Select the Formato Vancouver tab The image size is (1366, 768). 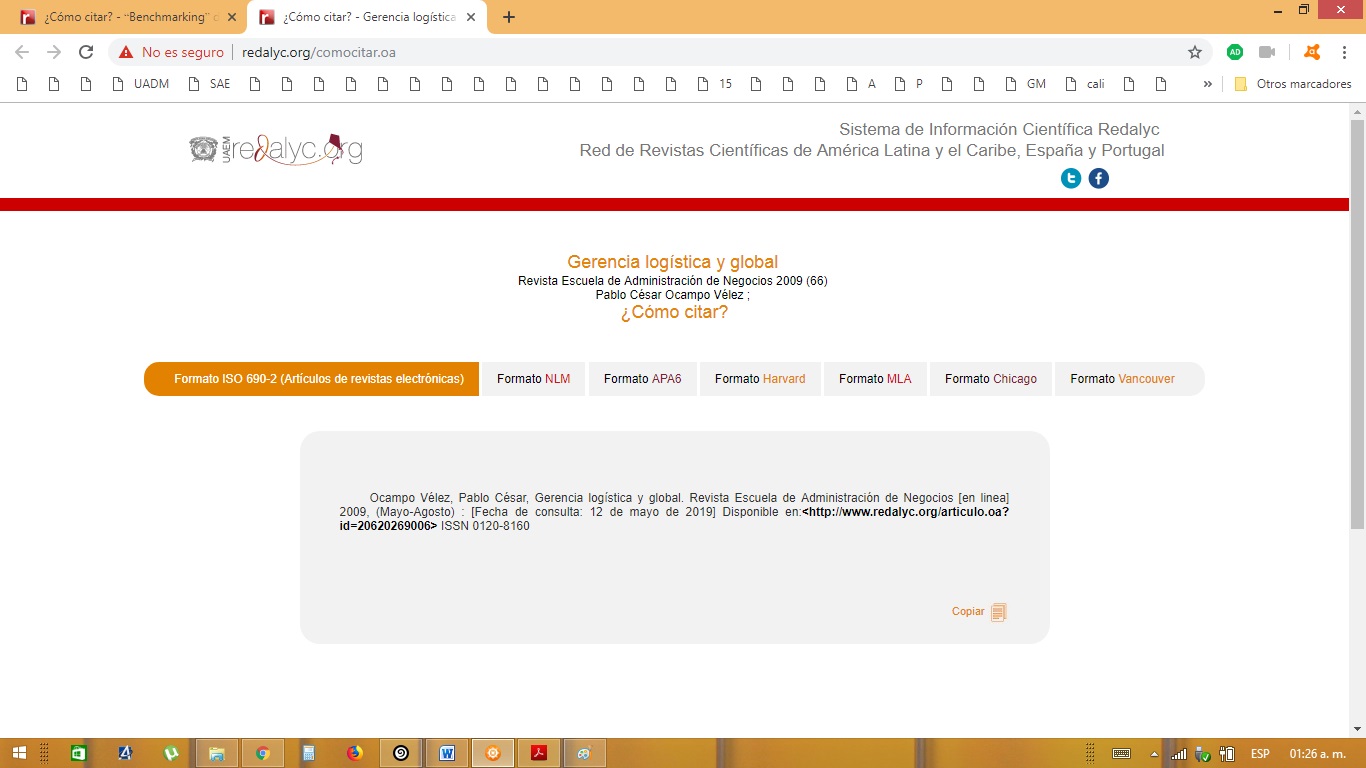click(x=1122, y=379)
